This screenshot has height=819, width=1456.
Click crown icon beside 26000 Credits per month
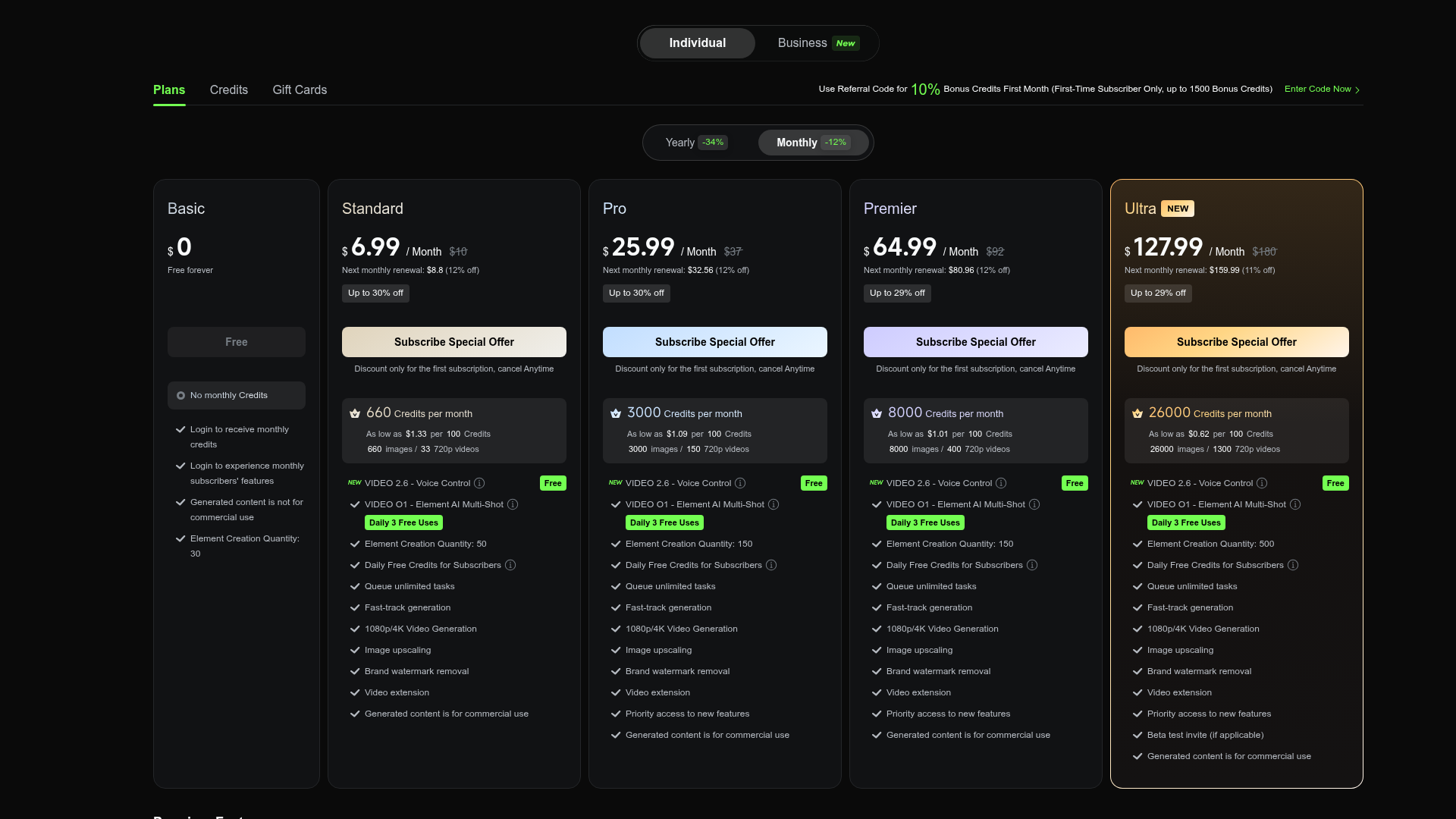[x=1137, y=413]
